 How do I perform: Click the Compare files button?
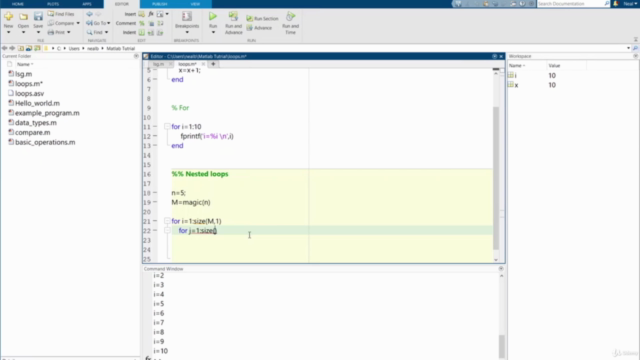pos(61,23)
